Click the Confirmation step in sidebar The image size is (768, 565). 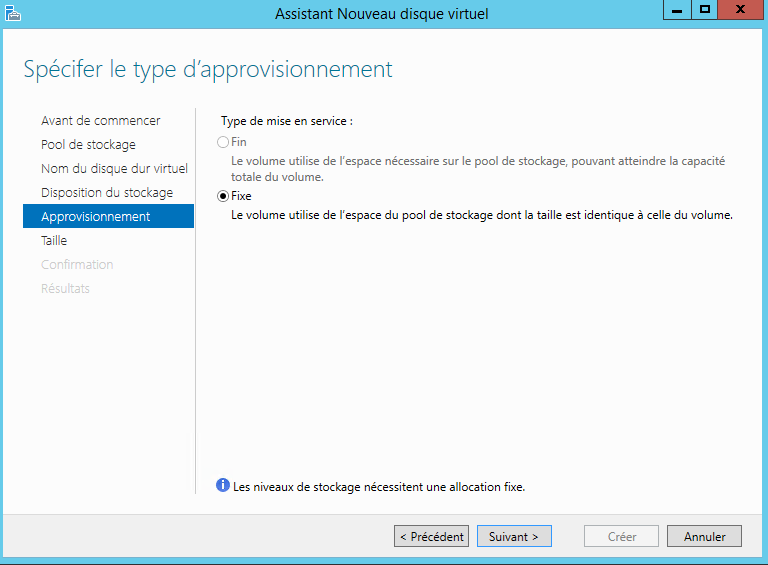[77, 264]
